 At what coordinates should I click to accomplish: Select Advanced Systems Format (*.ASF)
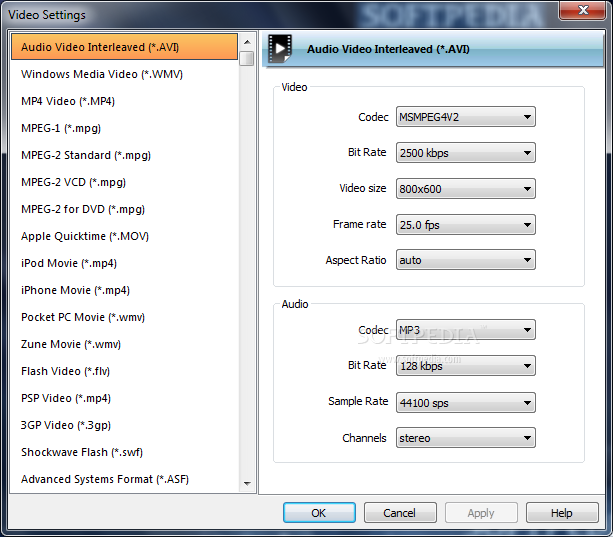124,478
